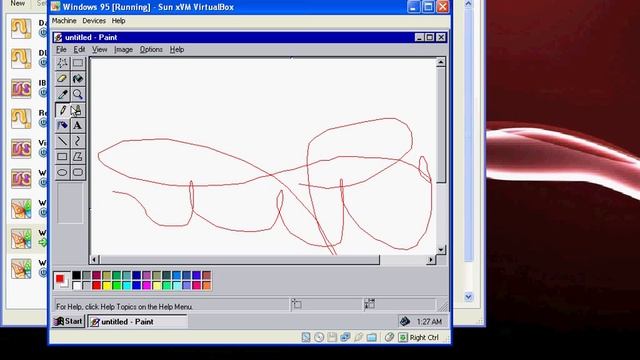This screenshot has width=640, height=360.
Task: Pick the white color swatch
Action: [x=76, y=285]
